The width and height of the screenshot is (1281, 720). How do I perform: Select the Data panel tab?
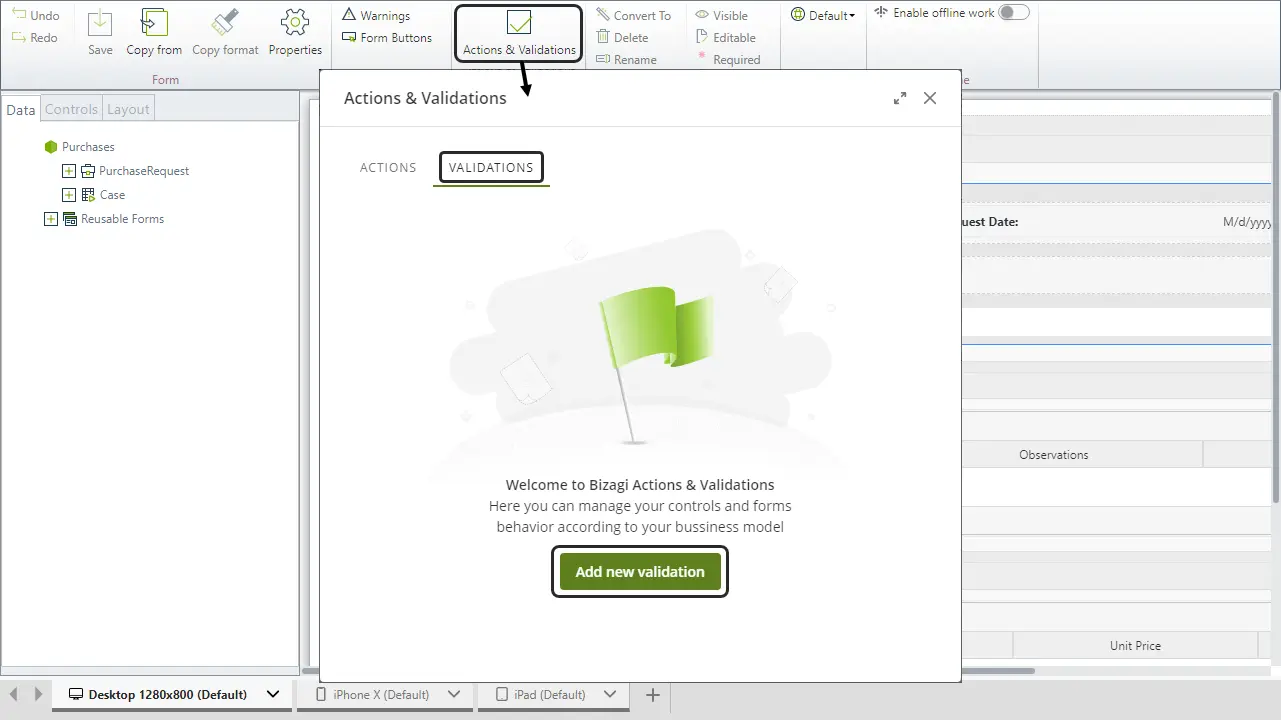pyautogui.click(x=20, y=110)
